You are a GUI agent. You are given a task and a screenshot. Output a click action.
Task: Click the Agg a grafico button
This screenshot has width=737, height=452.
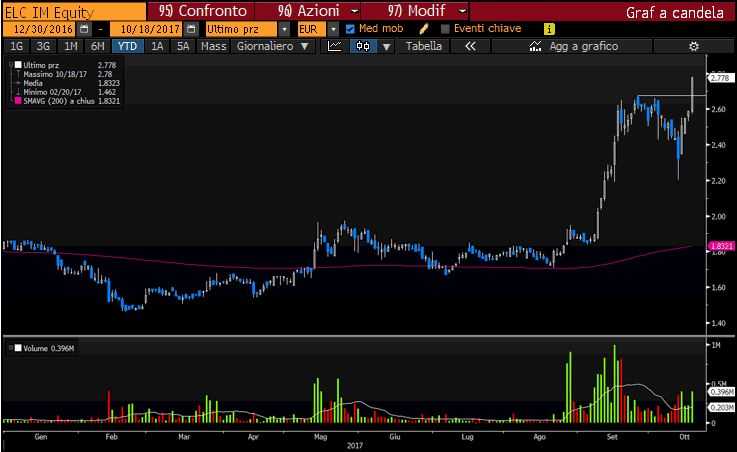572,46
